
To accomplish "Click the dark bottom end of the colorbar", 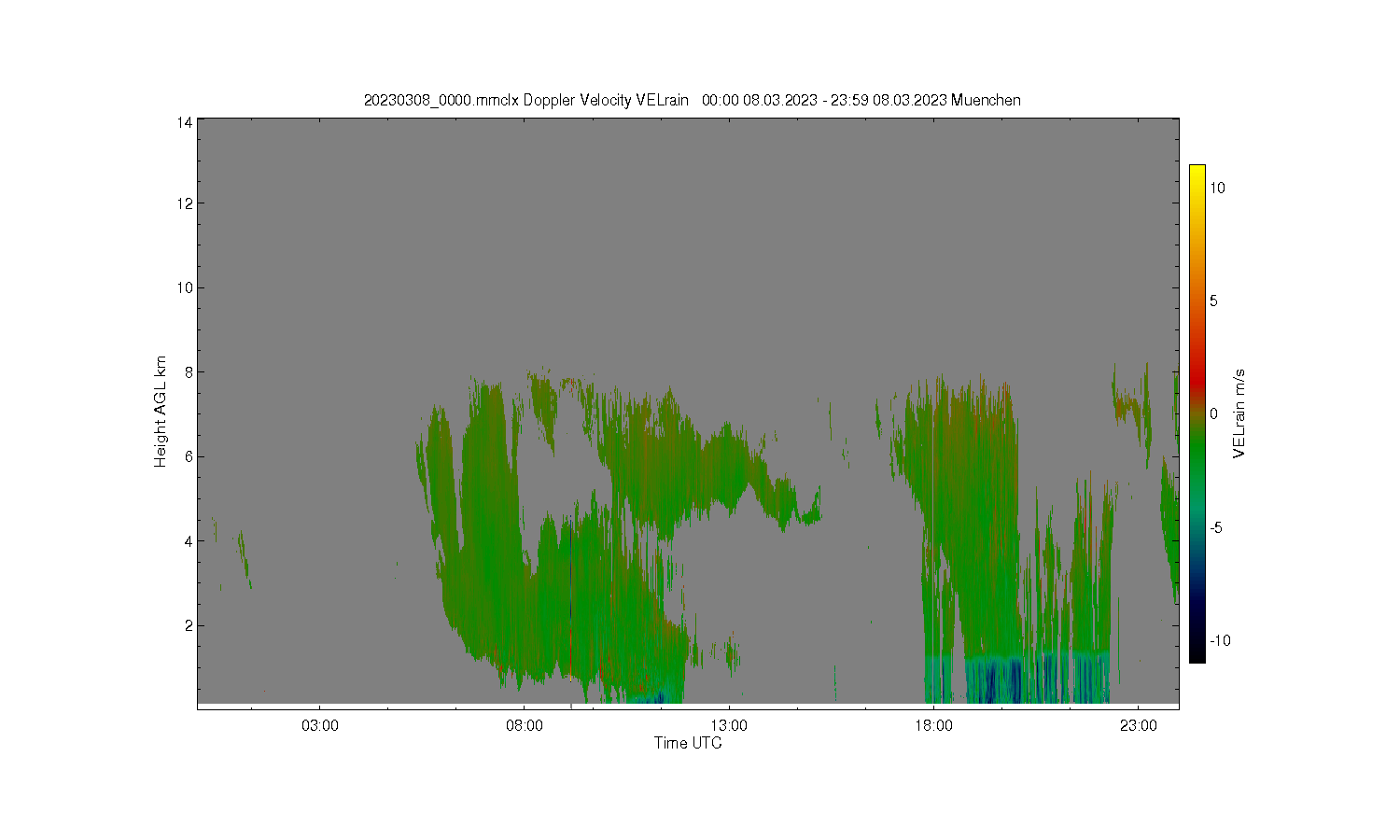I will point(1197,651).
